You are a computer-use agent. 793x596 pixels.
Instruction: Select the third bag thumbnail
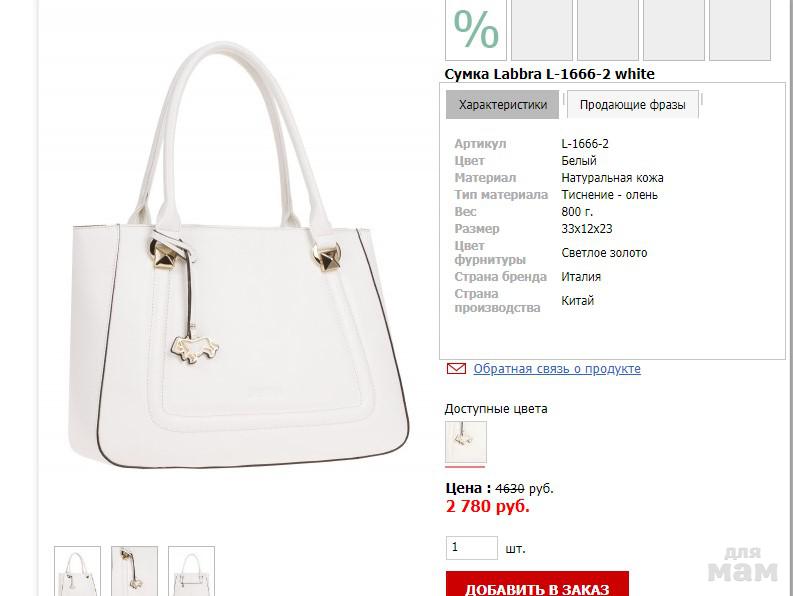coord(191,571)
